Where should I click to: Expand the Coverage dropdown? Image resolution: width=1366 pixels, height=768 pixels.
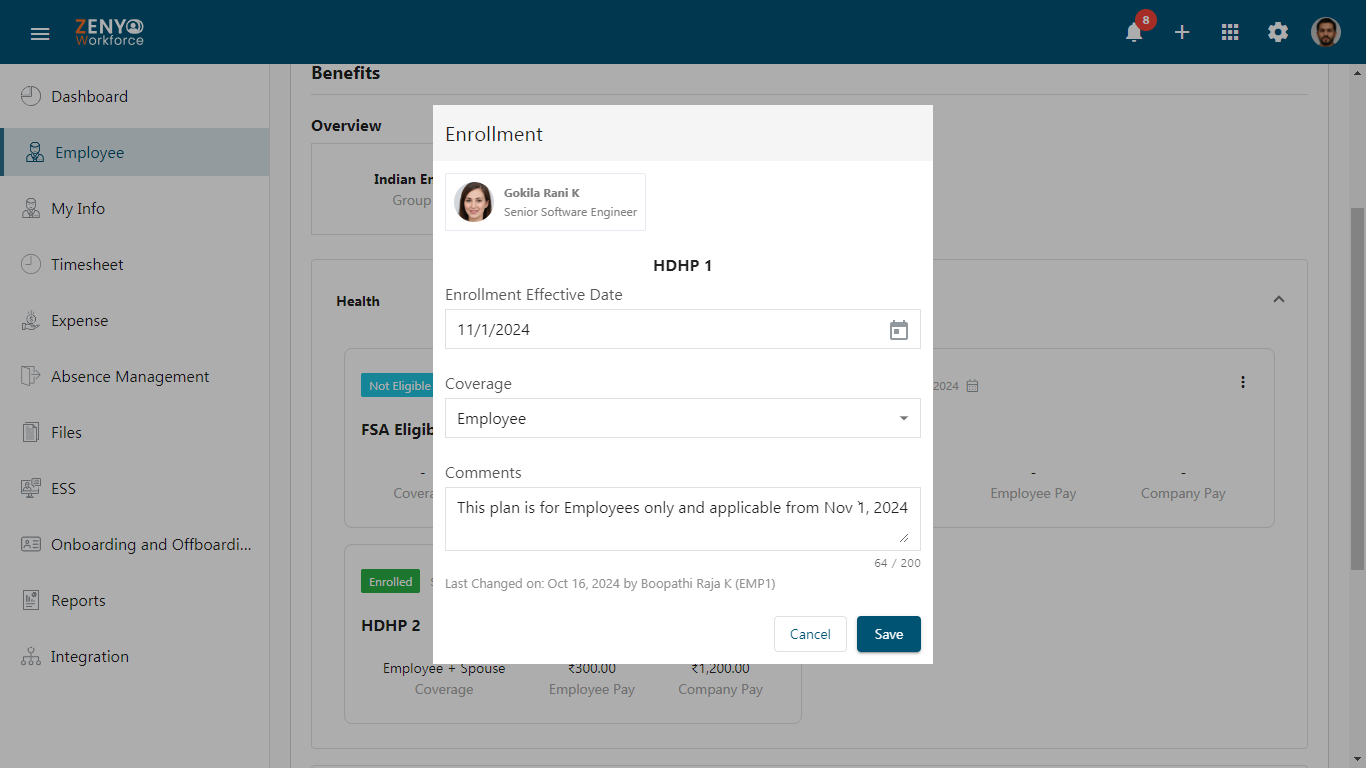tap(683, 418)
